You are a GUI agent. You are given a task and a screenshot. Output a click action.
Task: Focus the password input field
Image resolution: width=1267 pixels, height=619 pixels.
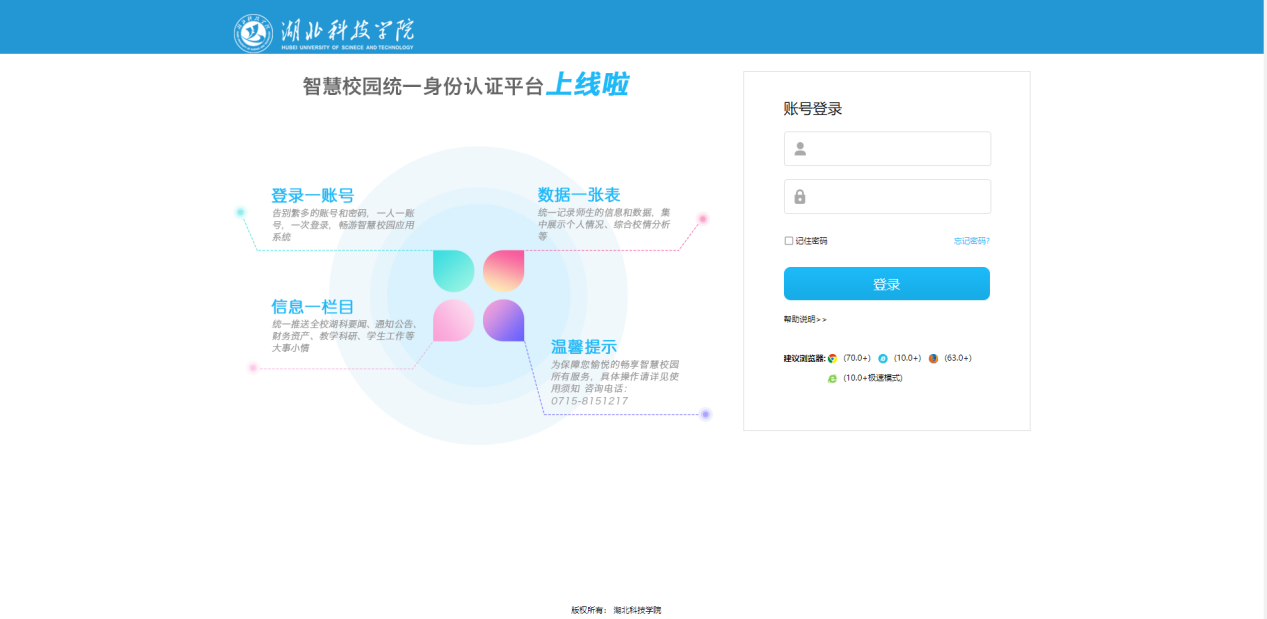click(x=887, y=197)
